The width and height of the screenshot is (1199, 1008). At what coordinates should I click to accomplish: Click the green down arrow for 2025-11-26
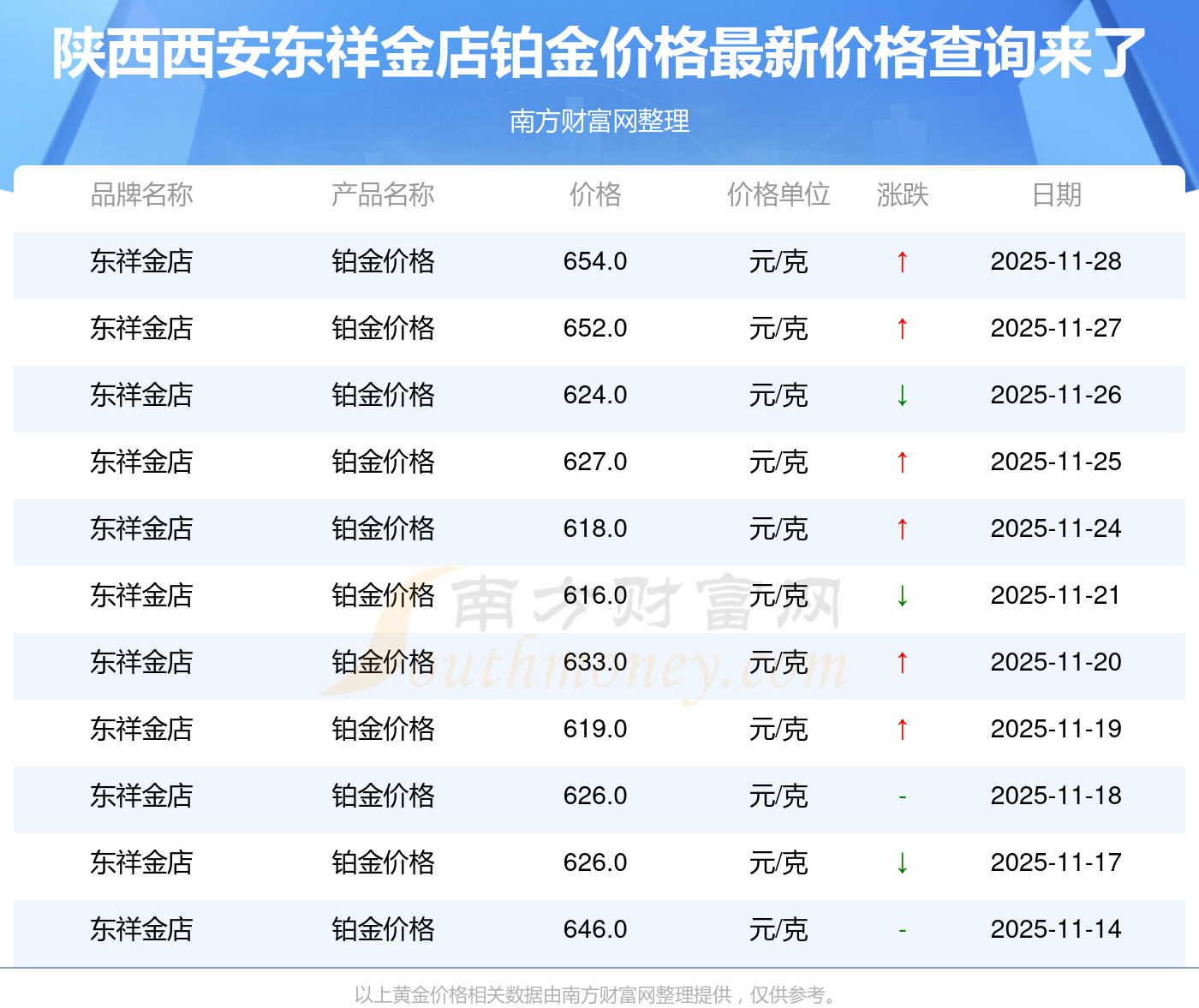tap(902, 396)
